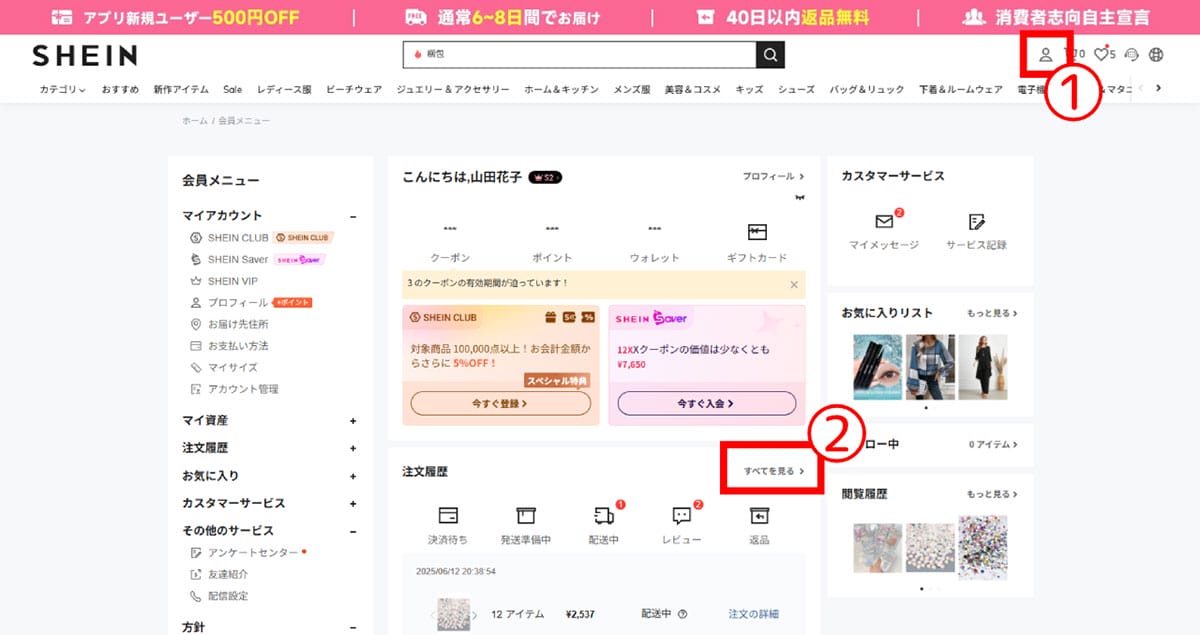Open the account profile icon in header

(x=1045, y=55)
